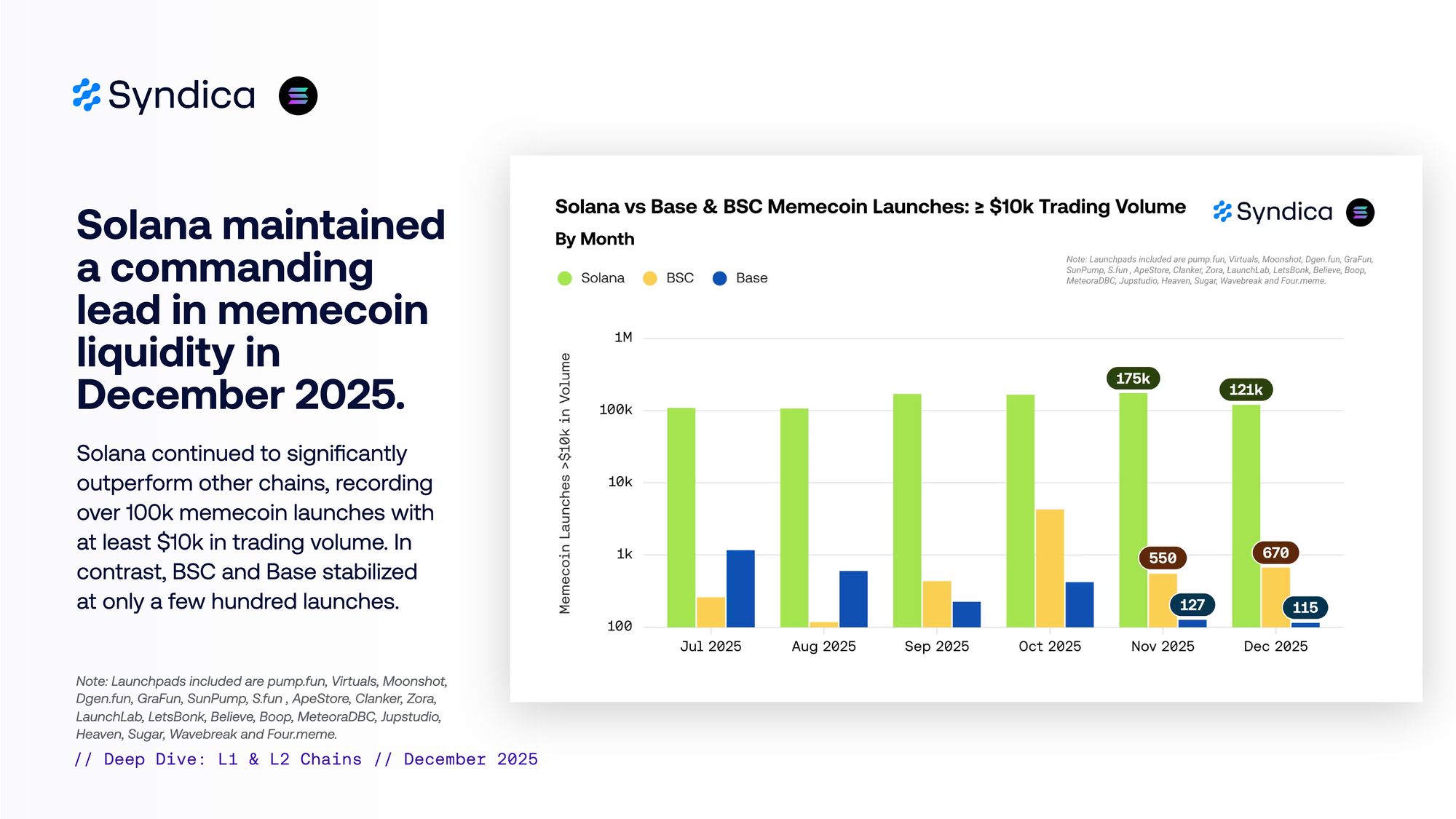Click the Sep 2025 green Solana bar
This screenshot has width=1456, height=819.
point(907,510)
